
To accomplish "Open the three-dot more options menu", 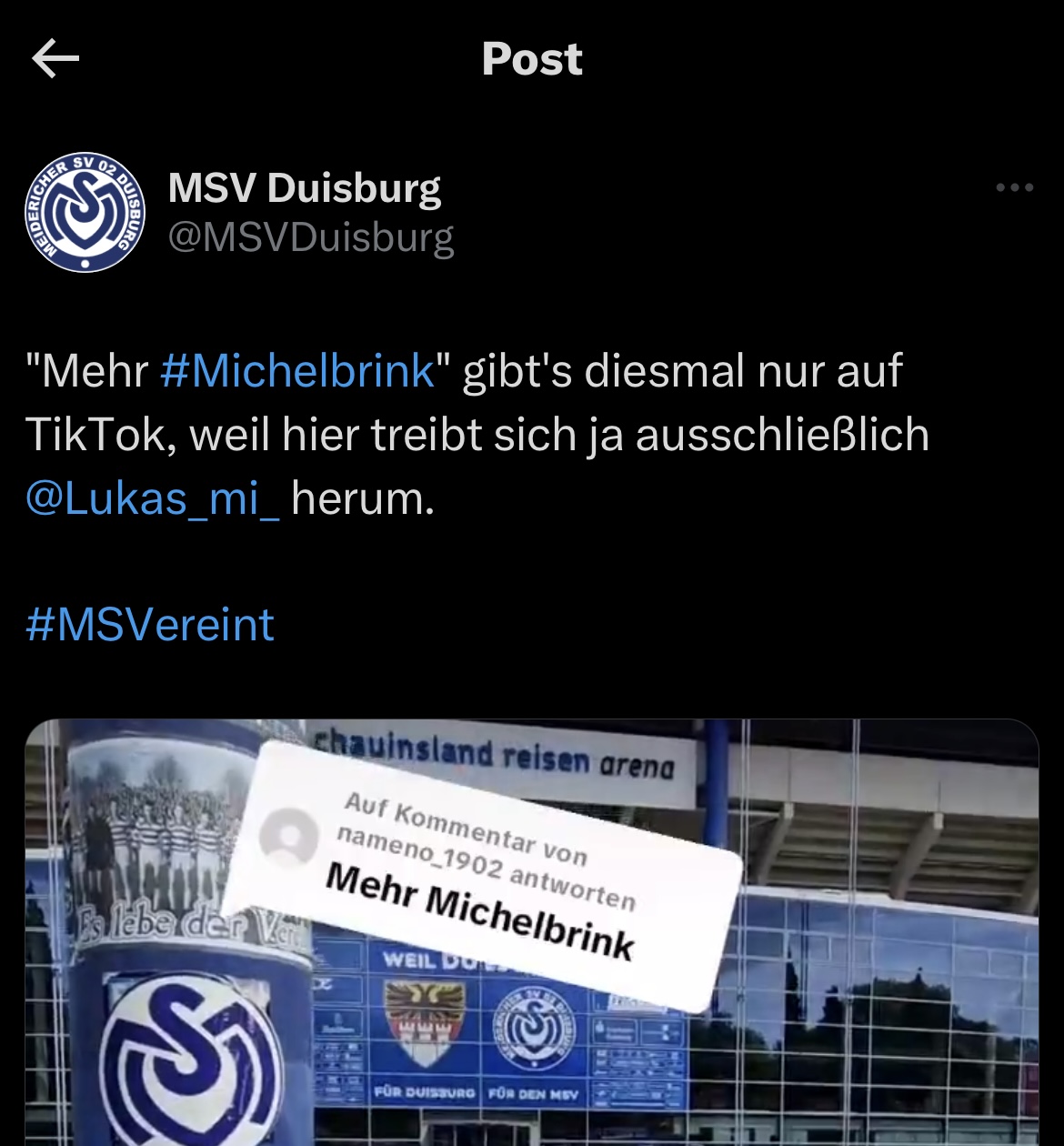I will tap(1015, 188).
